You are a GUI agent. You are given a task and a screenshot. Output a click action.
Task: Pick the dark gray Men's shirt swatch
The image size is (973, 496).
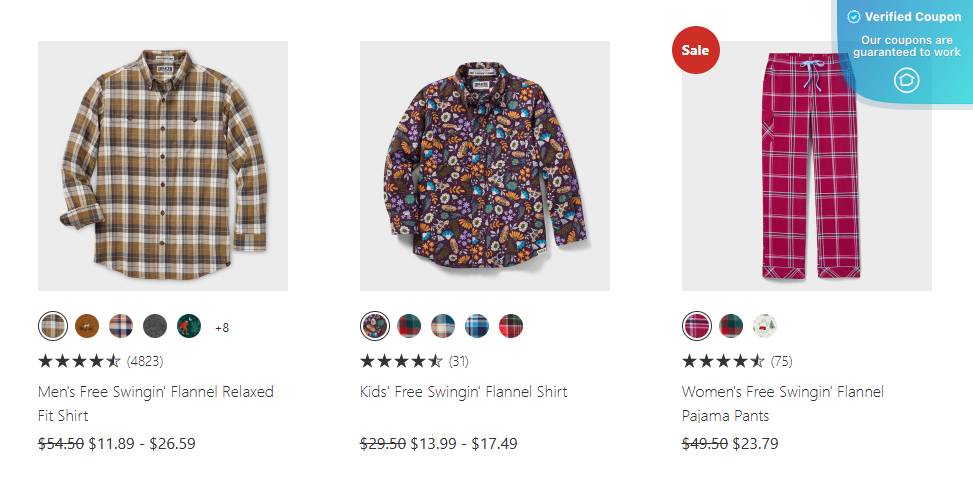pyautogui.click(x=155, y=326)
